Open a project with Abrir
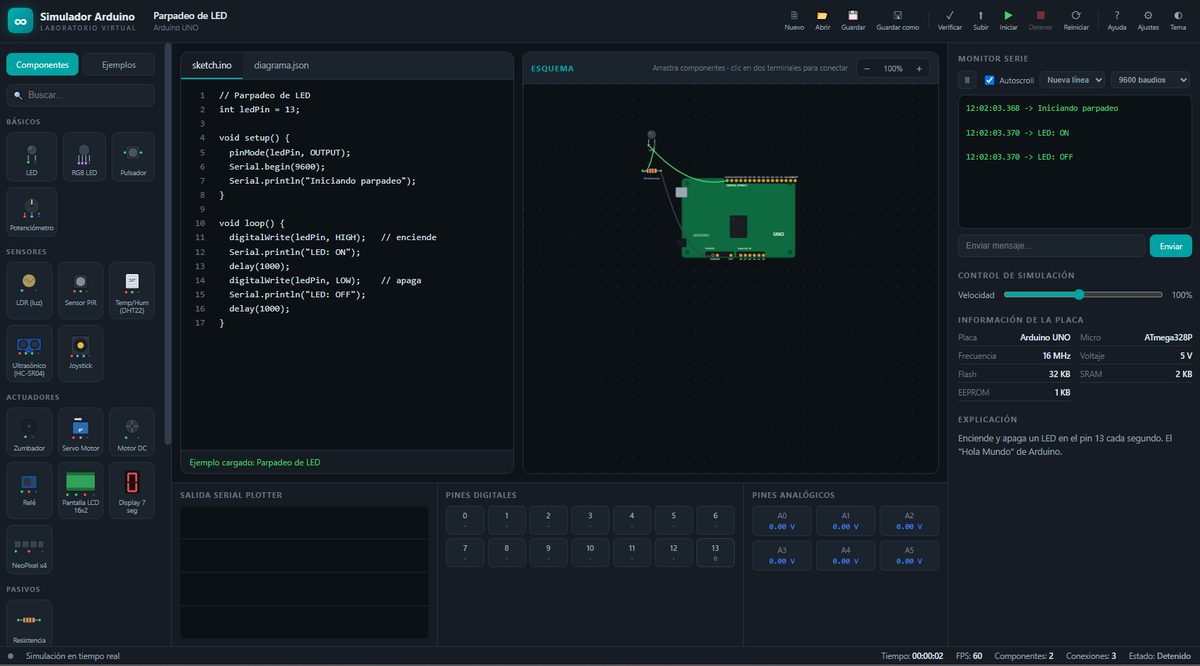This screenshot has height=666, width=1200. click(822, 20)
